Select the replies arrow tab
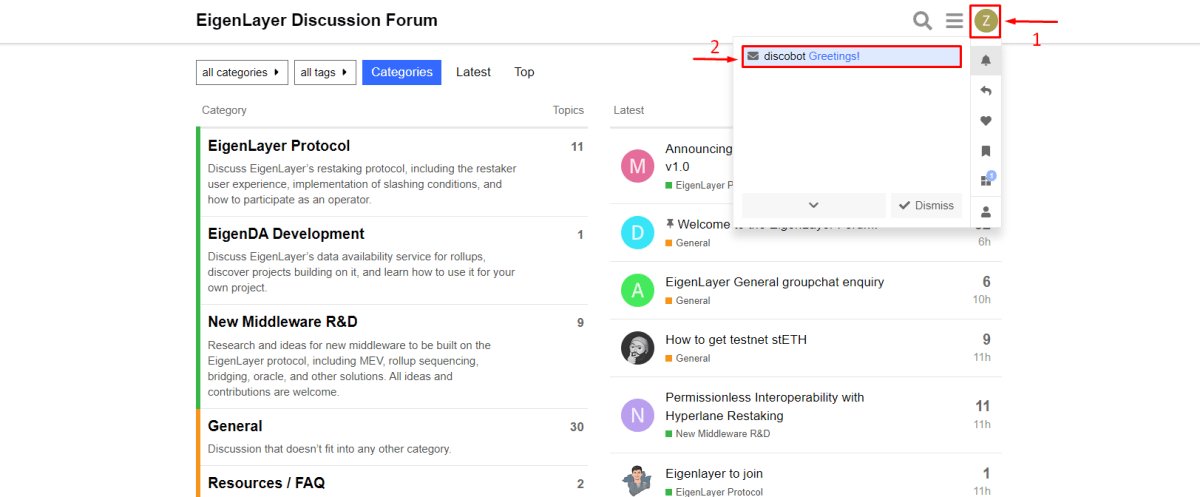 pyautogui.click(x=986, y=91)
